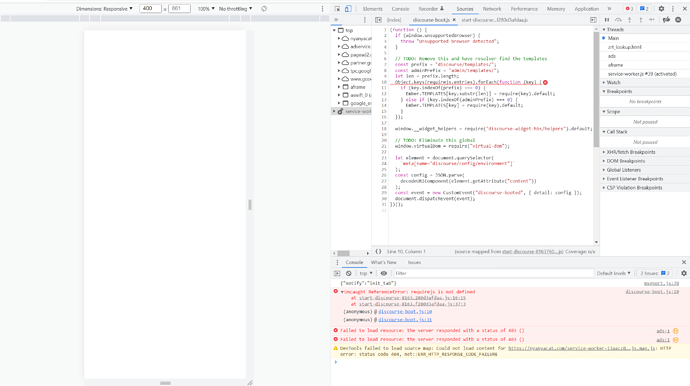
Task: Open the Elements tab
Action: (x=373, y=9)
